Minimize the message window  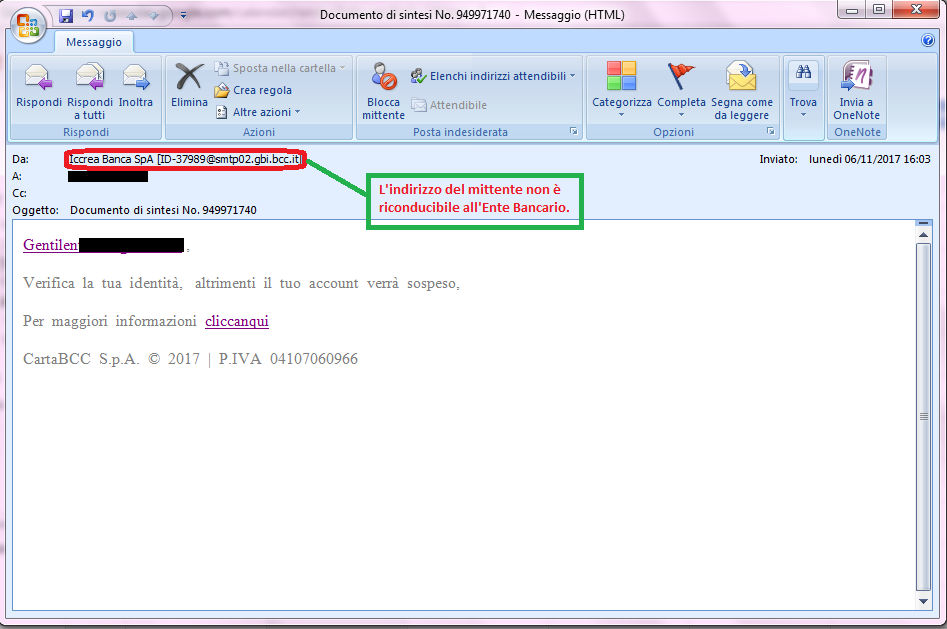pos(852,9)
